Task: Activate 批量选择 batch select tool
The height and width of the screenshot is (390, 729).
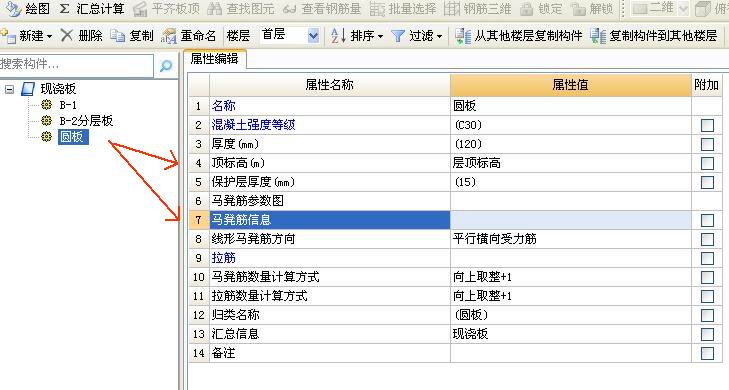Action: pos(403,8)
